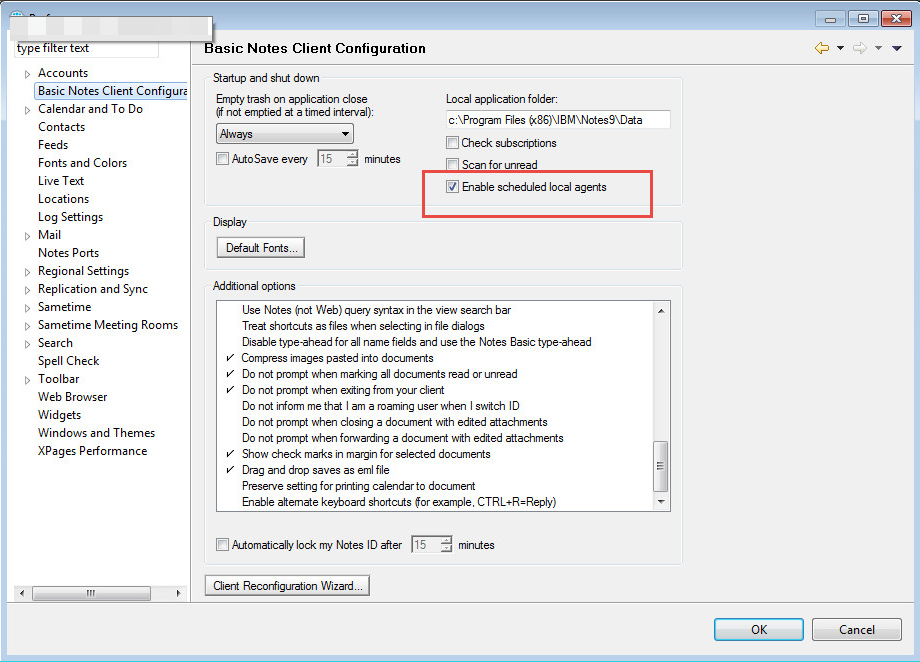Click the yellow back navigation arrow
Screen dimensions: 920x662
[822, 48]
